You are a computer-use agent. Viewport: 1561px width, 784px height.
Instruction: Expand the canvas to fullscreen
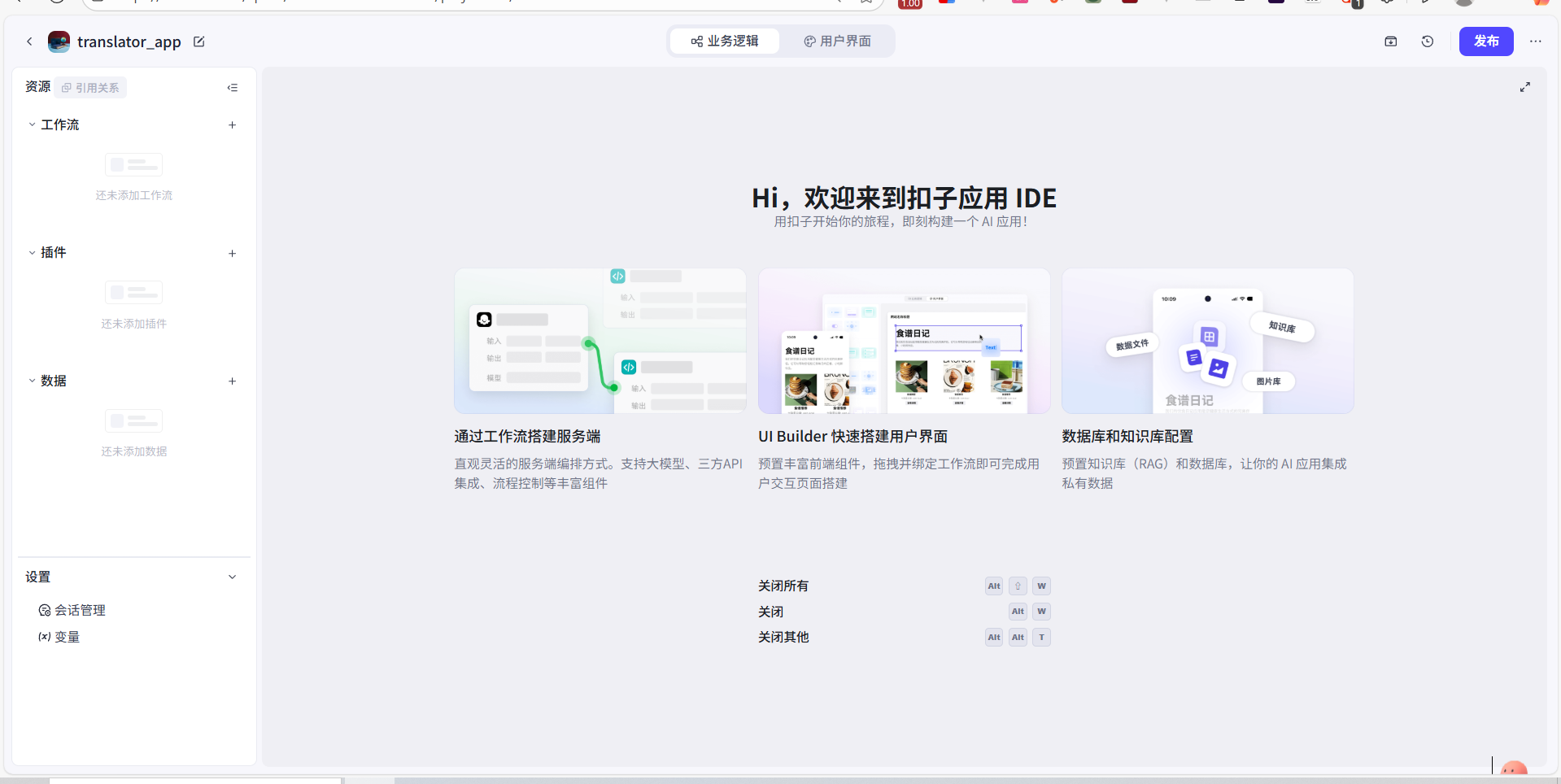tap(1525, 87)
